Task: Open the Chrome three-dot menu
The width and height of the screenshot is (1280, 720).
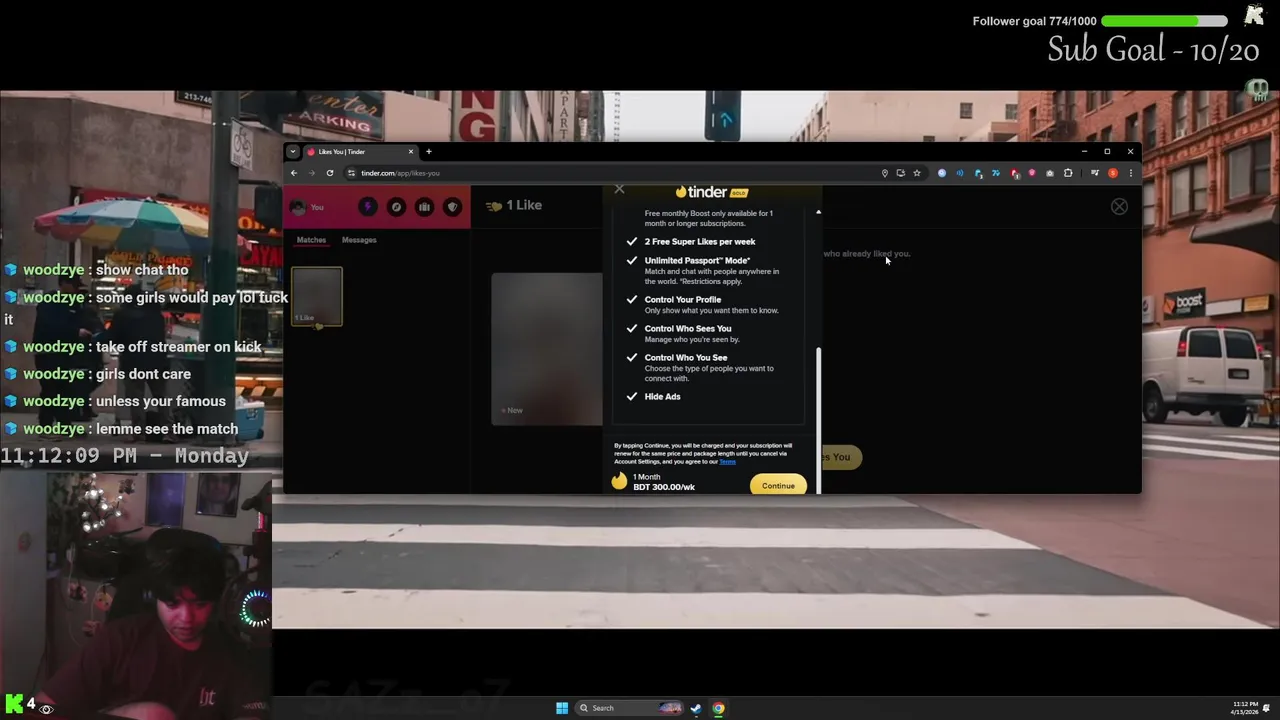Action: tap(1131, 173)
